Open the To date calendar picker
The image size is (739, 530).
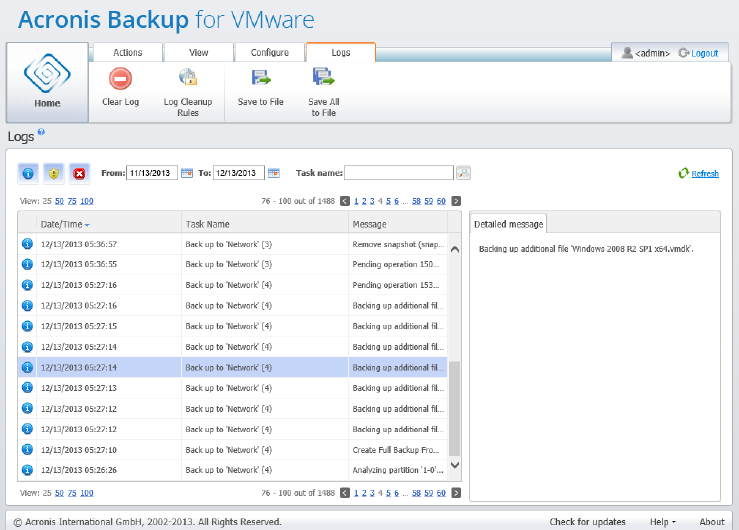274,173
